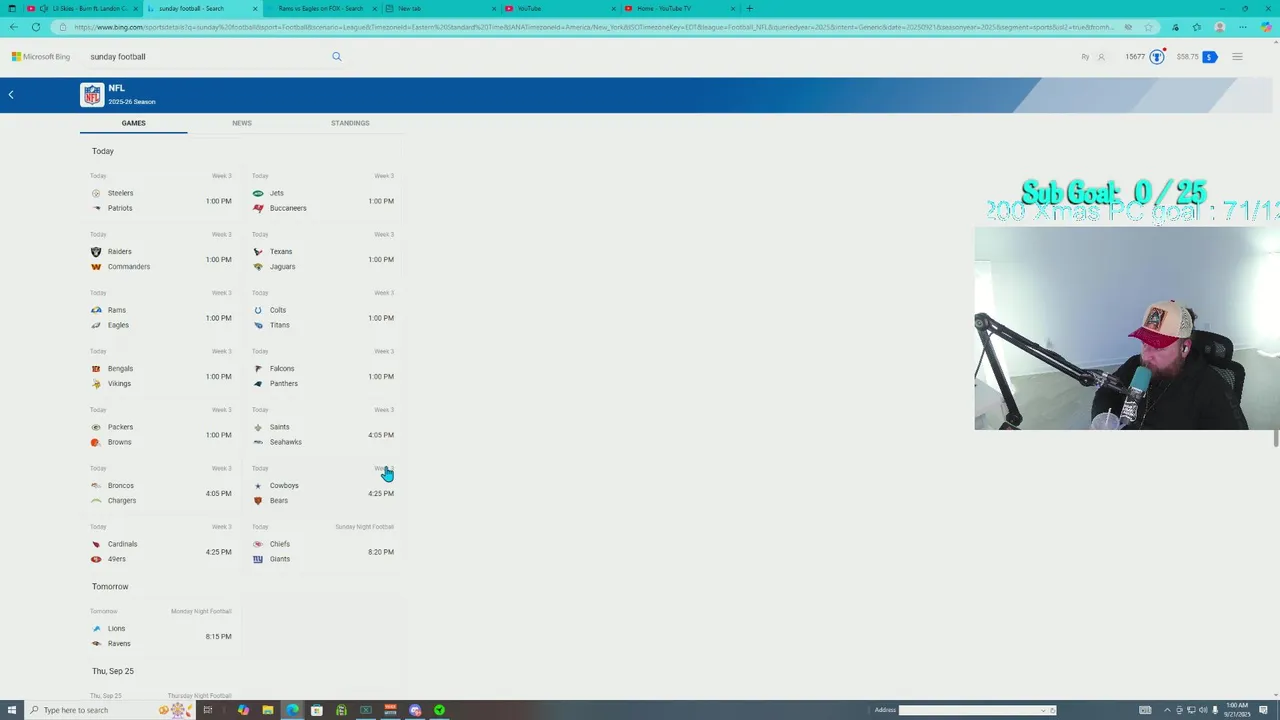The image size is (1280, 720).
Task: Go back using the NFL header arrow
Action: point(11,95)
